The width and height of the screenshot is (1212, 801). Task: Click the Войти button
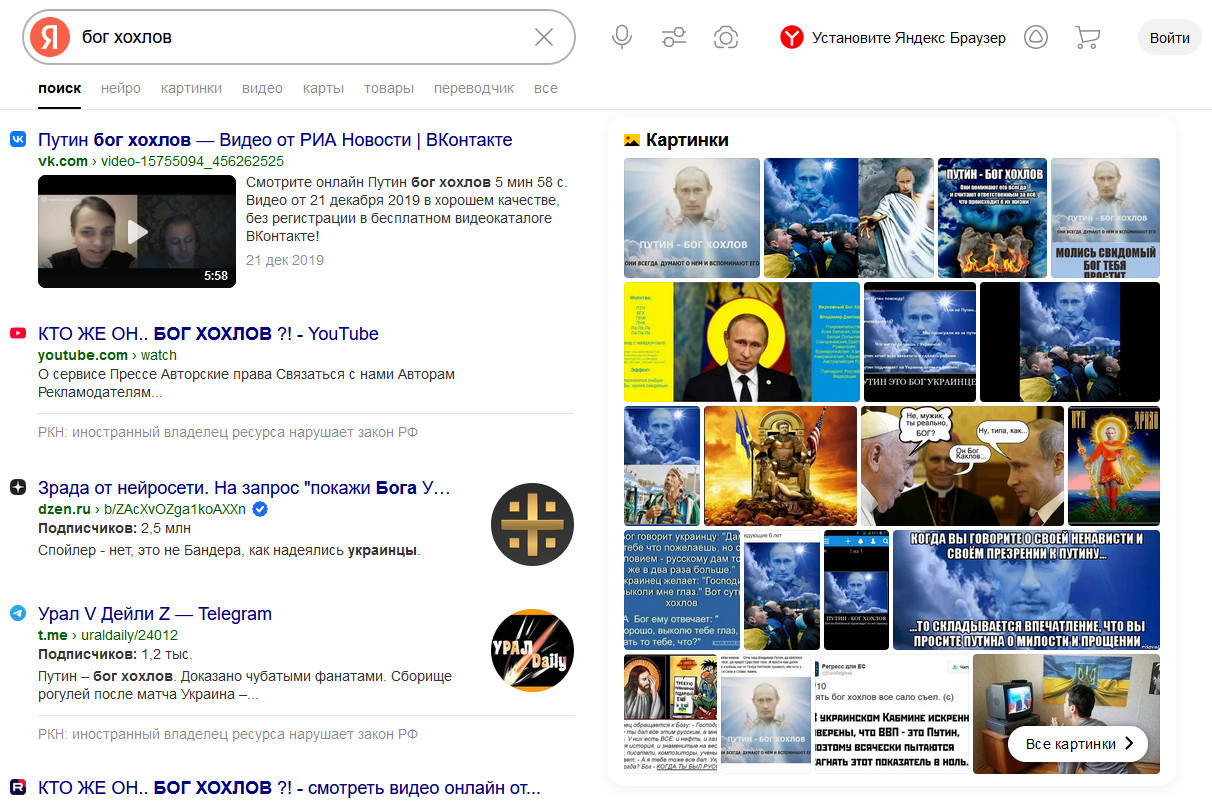point(1169,38)
